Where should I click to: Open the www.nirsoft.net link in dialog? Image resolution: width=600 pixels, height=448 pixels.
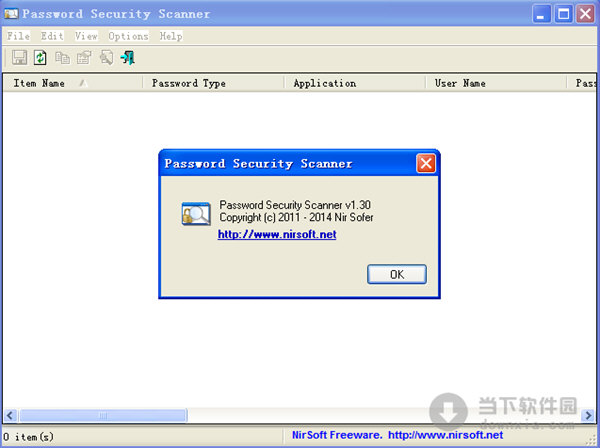[x=277, y=234]
